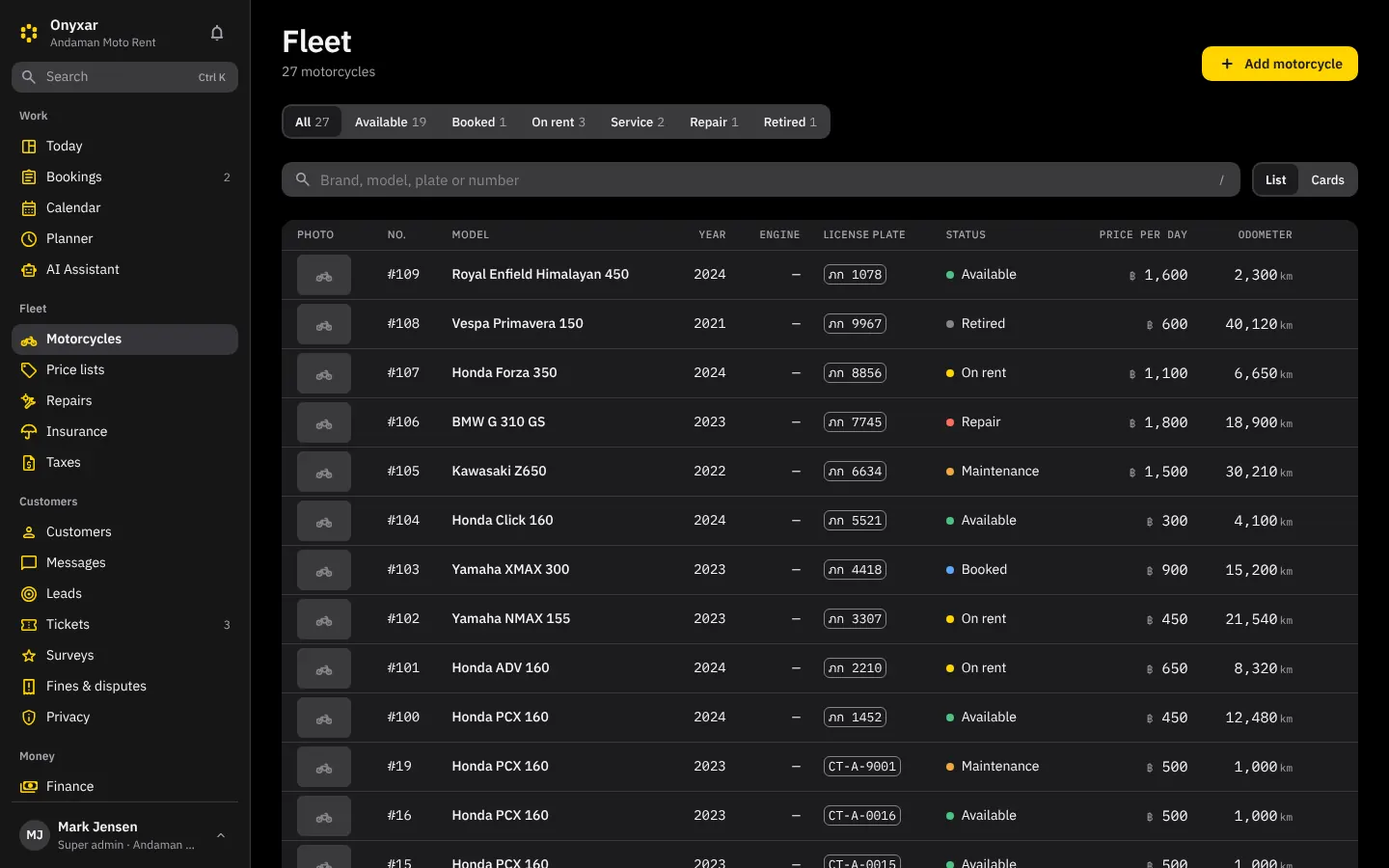The width and height of the screenshot is (1389, 868).
Task: Open the notifications bell
Action: click(x=217, y=33)
